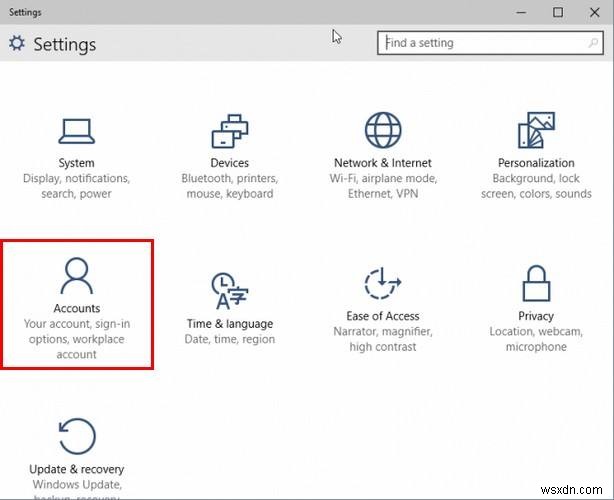
Task: Click the Personalization label
Action: [536, 163]
